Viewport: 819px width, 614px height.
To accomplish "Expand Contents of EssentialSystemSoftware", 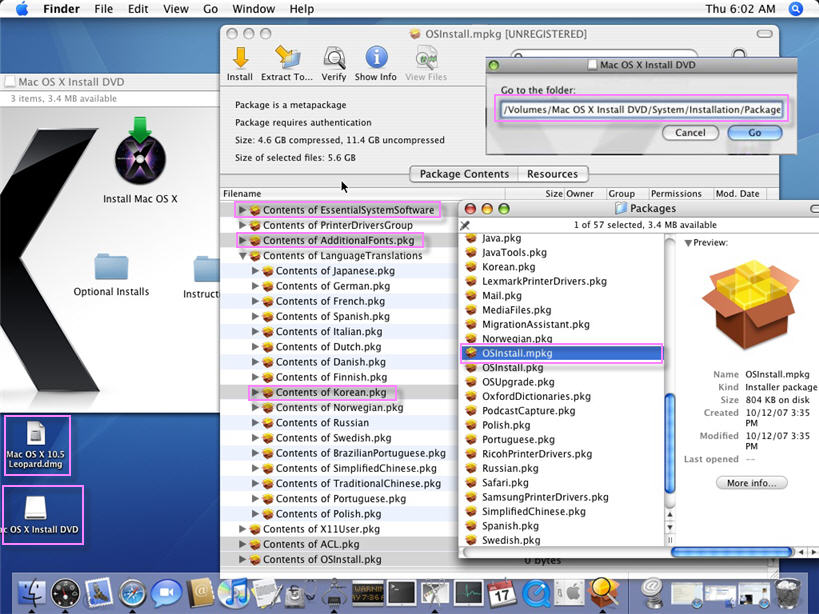I will click(x=242, y=211).
